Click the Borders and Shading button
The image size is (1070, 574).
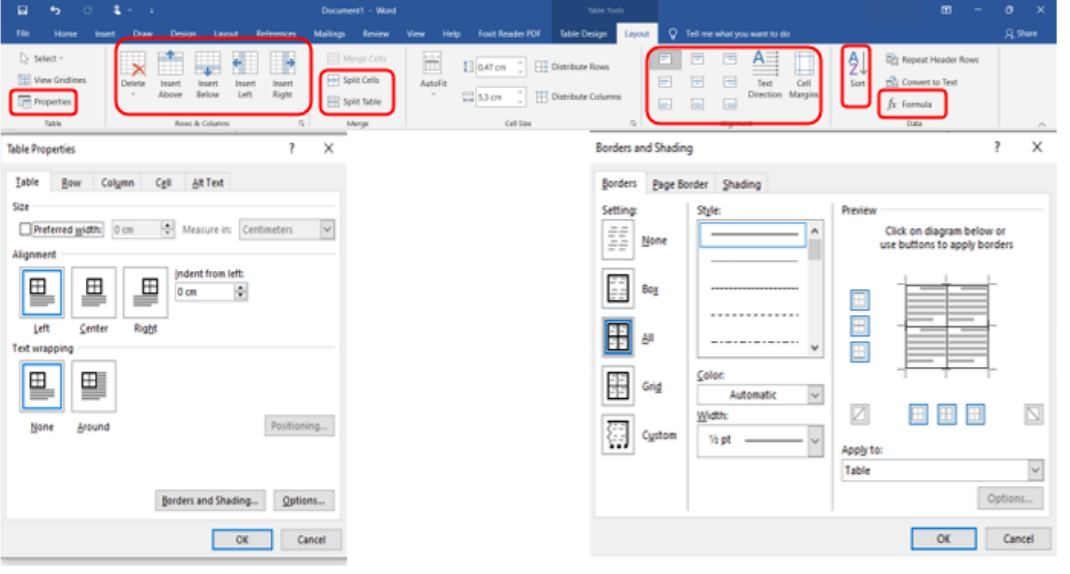coord(211,500)
